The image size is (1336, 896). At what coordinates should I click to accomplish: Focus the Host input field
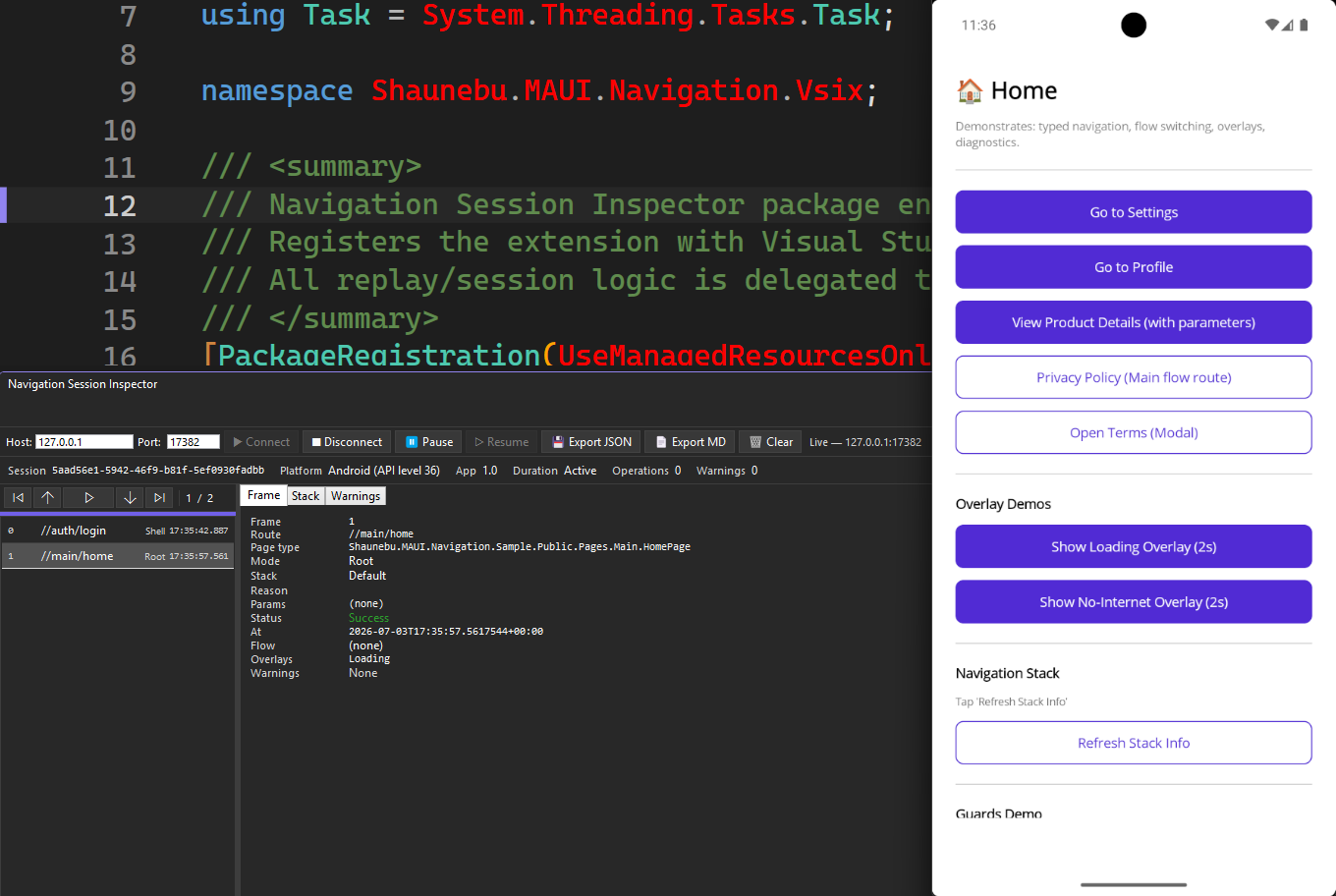tap(84, 442)
